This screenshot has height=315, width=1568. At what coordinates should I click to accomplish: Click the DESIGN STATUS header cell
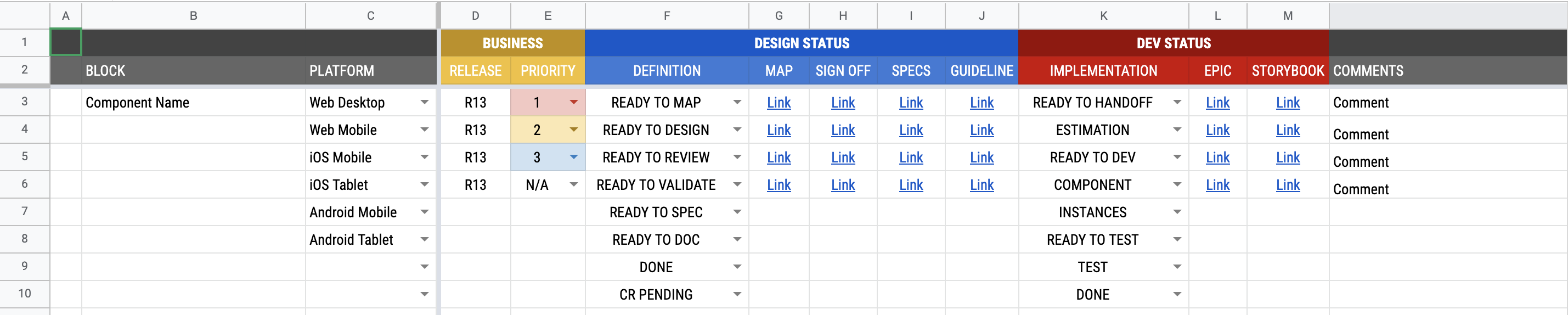coord(801,43)
